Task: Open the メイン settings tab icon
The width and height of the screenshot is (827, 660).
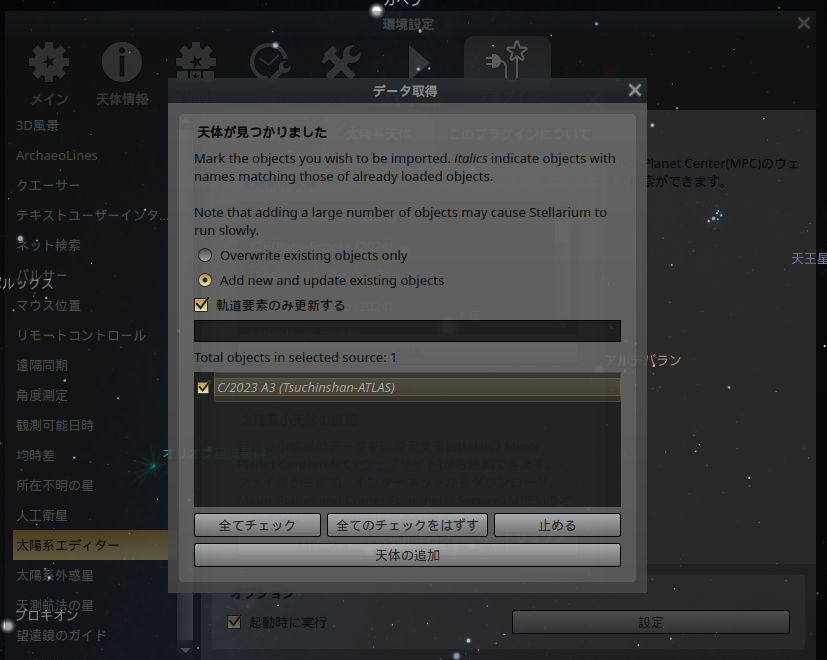Action: tap(49, 62)
